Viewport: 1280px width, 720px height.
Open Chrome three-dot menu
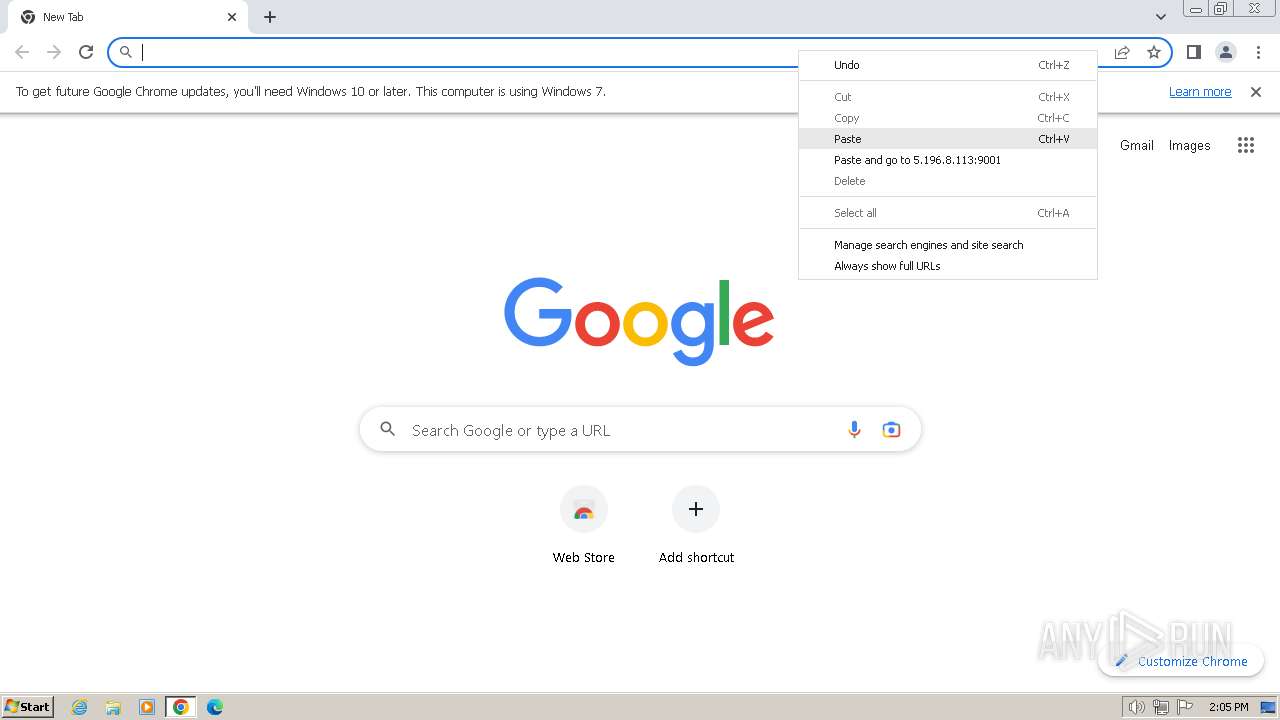1258,52
